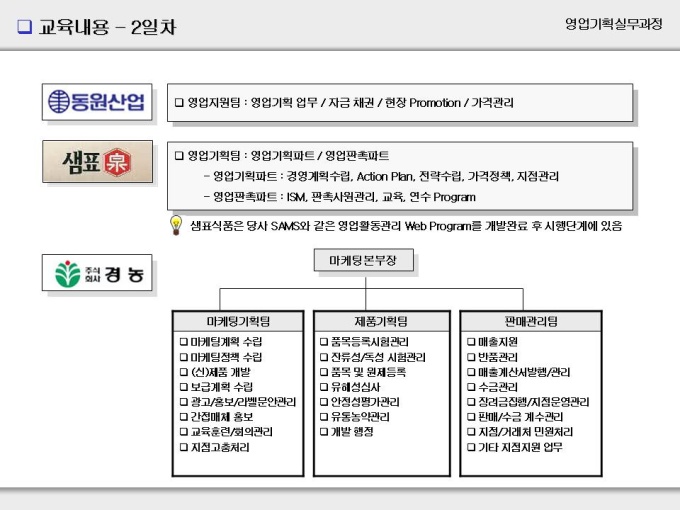Select the 마케팅본부장 org chart box

click(363, 260)
